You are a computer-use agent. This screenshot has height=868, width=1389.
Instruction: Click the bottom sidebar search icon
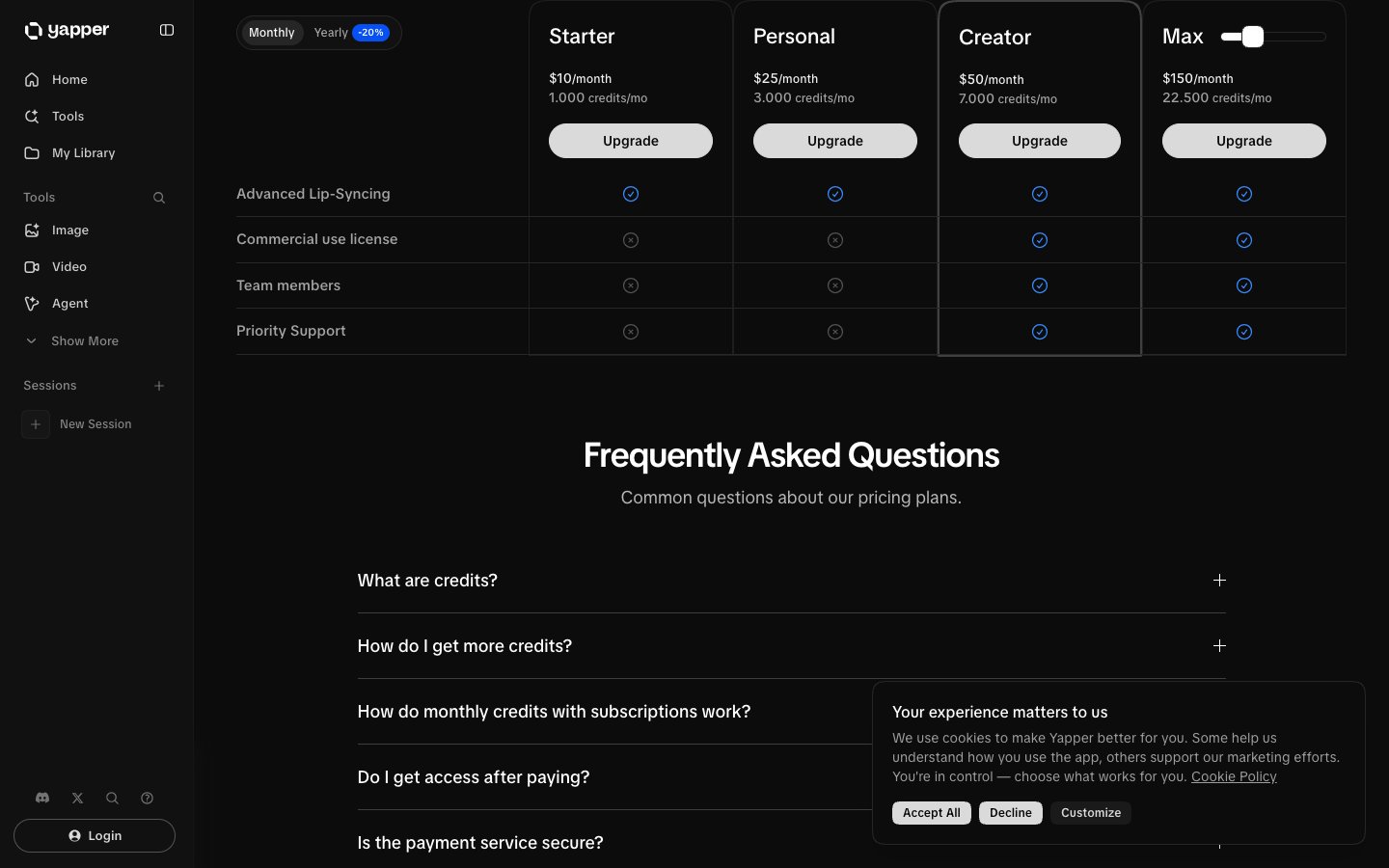112,798
